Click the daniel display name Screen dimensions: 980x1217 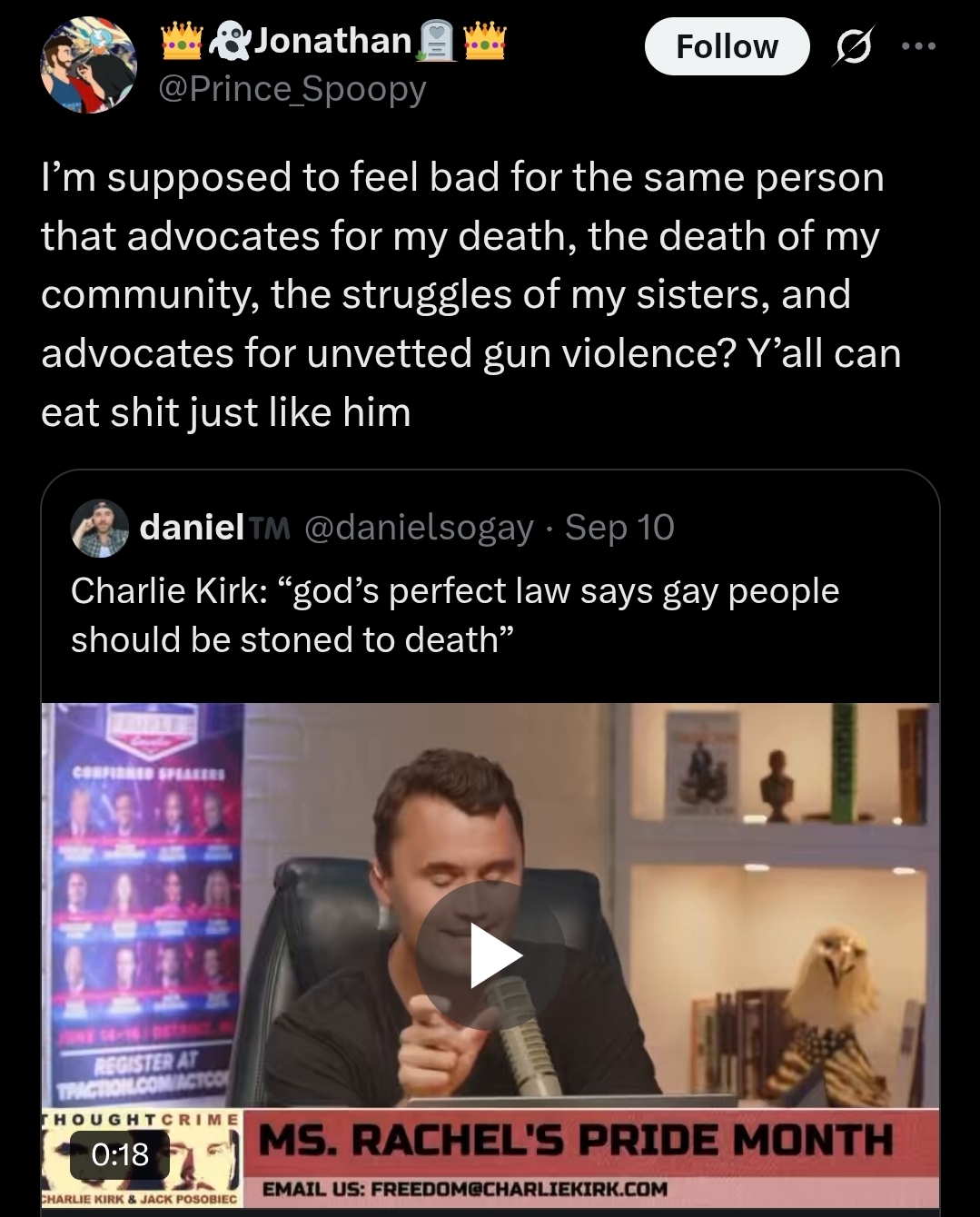click(x=192, y=528)
